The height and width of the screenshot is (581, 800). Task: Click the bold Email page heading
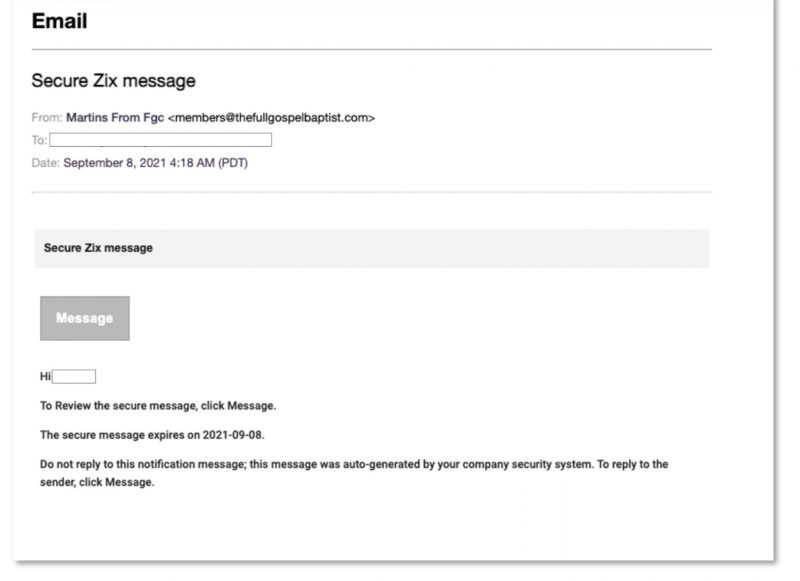pyautogui.click(x=59, y=21)
